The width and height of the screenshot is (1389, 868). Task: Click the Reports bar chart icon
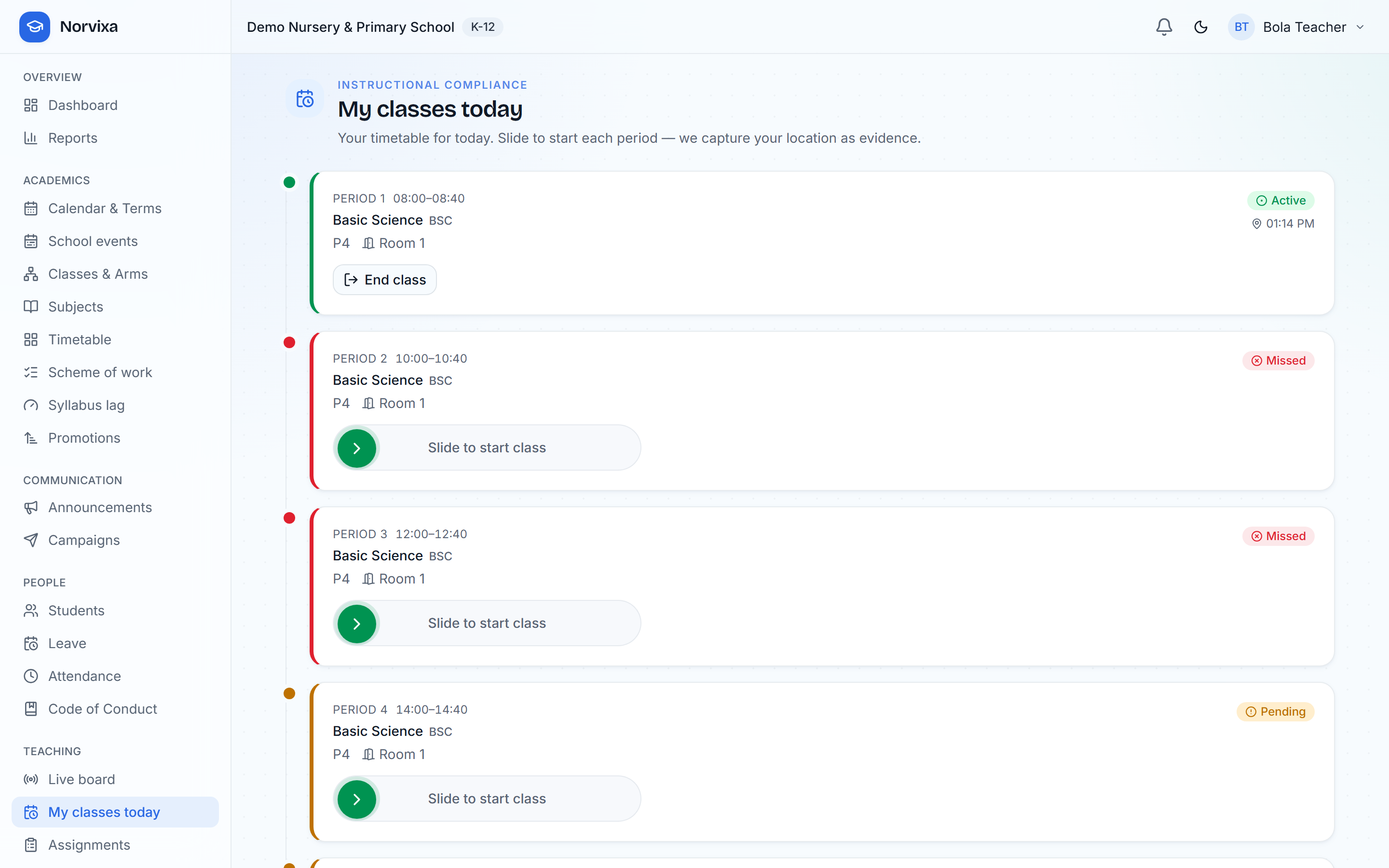coord(31,138)
